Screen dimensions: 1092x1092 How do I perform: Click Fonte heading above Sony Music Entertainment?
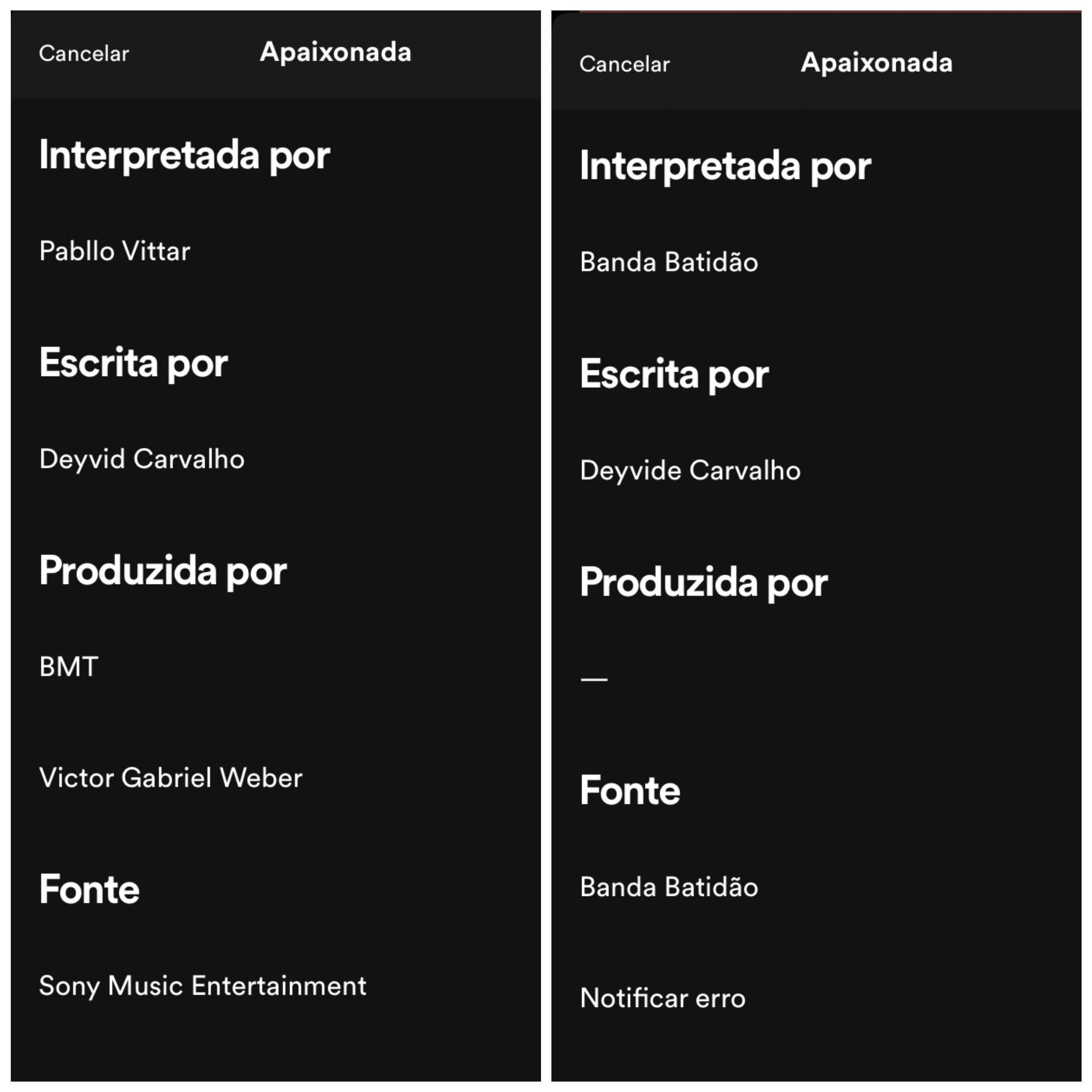pyautogui.click(x=89, y=890)
